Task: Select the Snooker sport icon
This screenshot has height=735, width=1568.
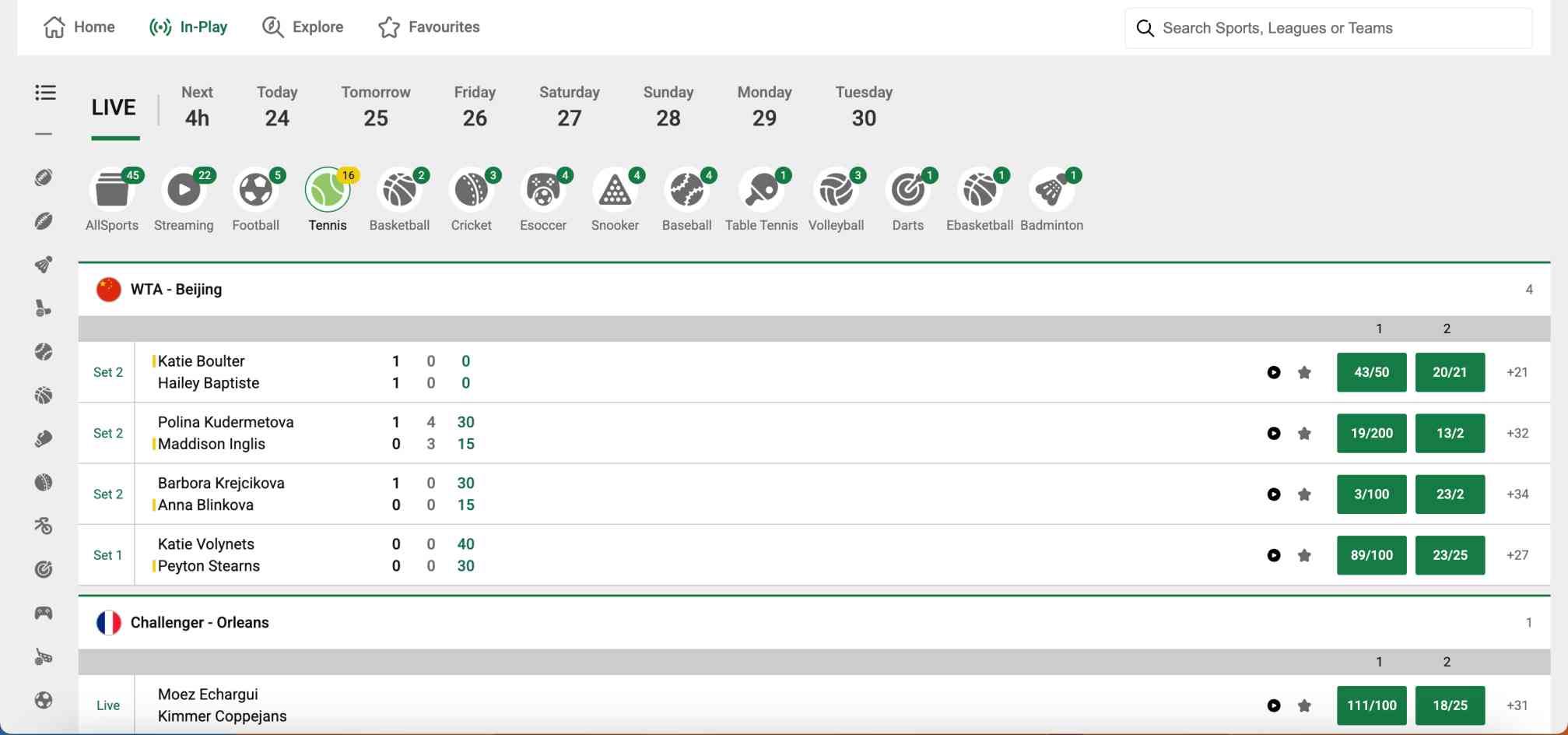Action: [x=614, y=191]
